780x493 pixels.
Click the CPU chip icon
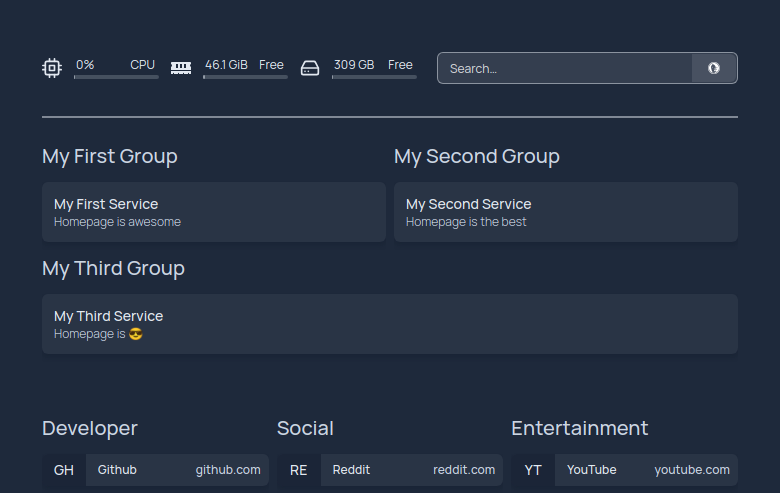point(52,68)
